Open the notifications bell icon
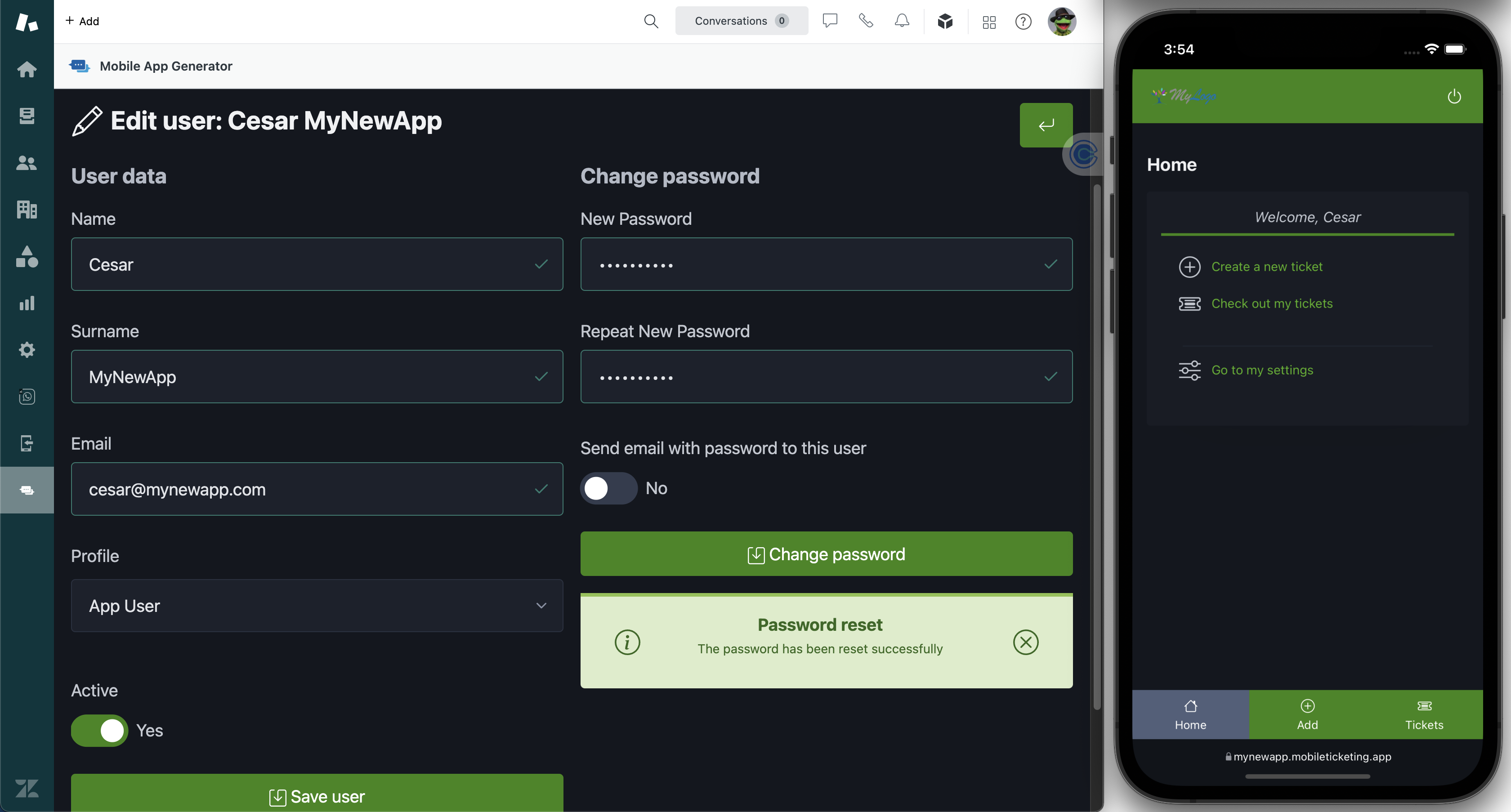 coord(902,21)
